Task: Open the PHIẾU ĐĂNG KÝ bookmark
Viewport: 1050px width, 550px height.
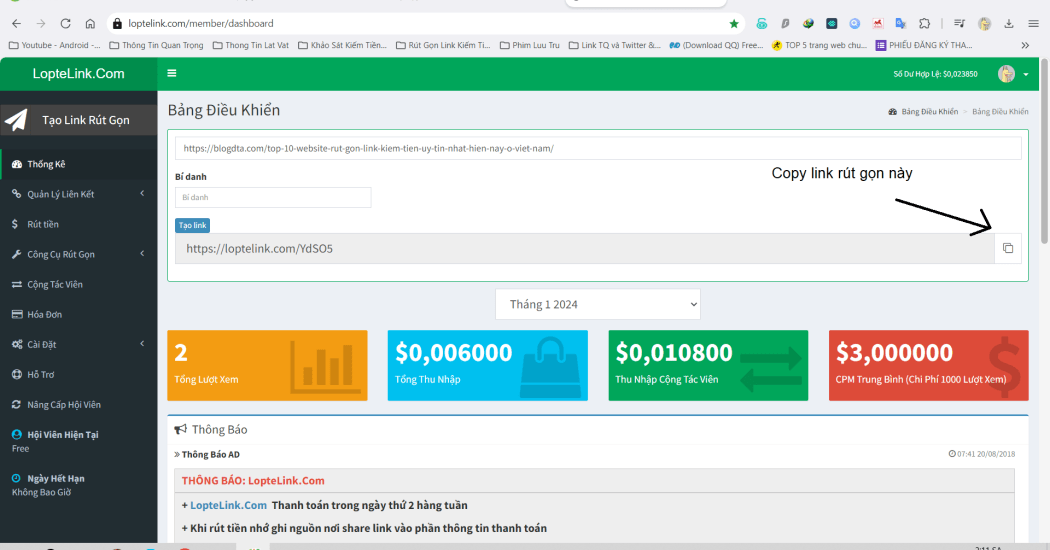Action: coord(924,46)
